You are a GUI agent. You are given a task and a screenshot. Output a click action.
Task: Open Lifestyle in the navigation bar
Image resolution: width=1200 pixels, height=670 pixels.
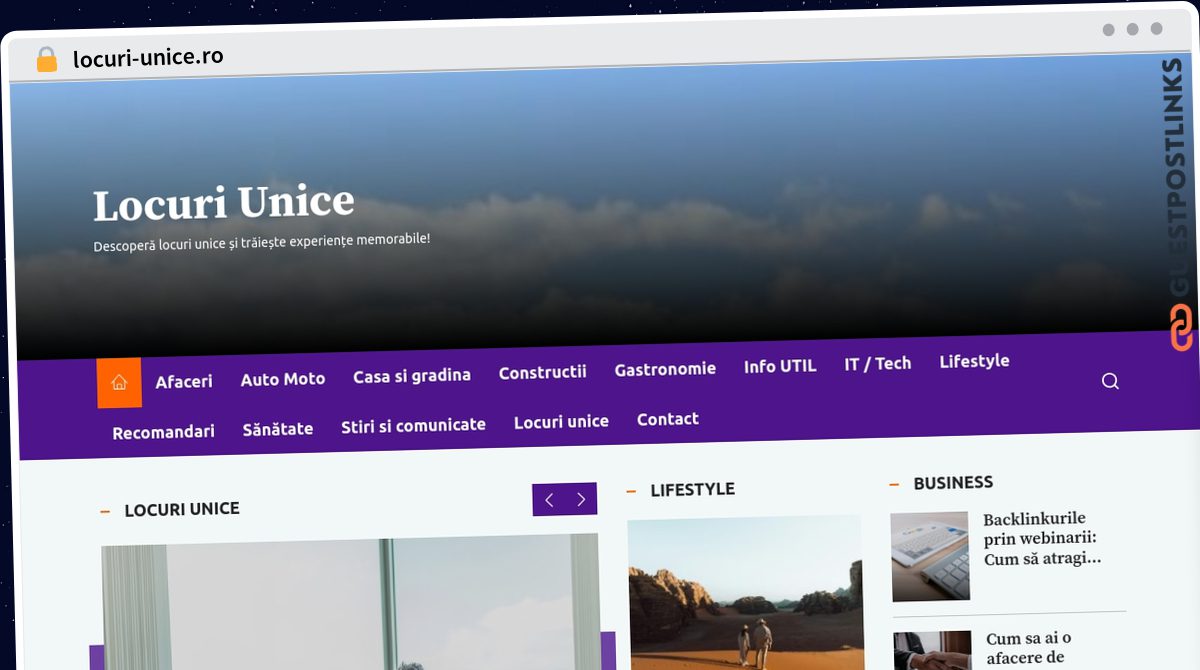tap(974, 361)
